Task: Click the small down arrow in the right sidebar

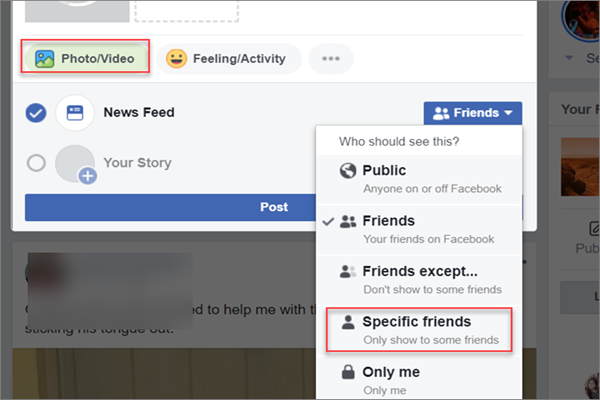Action: [569, 58]
